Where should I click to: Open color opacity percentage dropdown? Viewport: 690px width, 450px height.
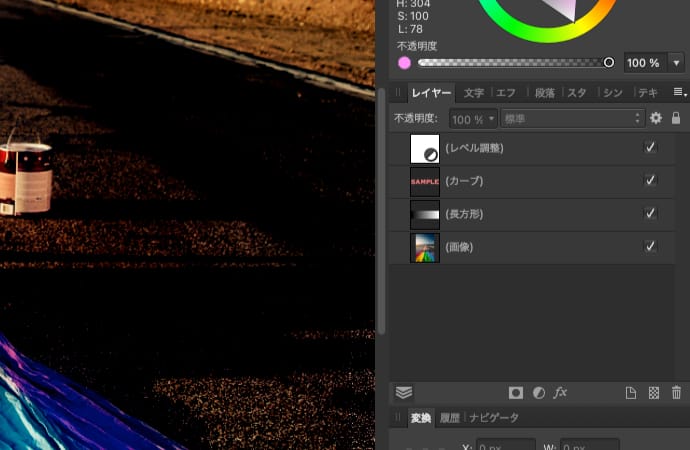pos(678,63)
